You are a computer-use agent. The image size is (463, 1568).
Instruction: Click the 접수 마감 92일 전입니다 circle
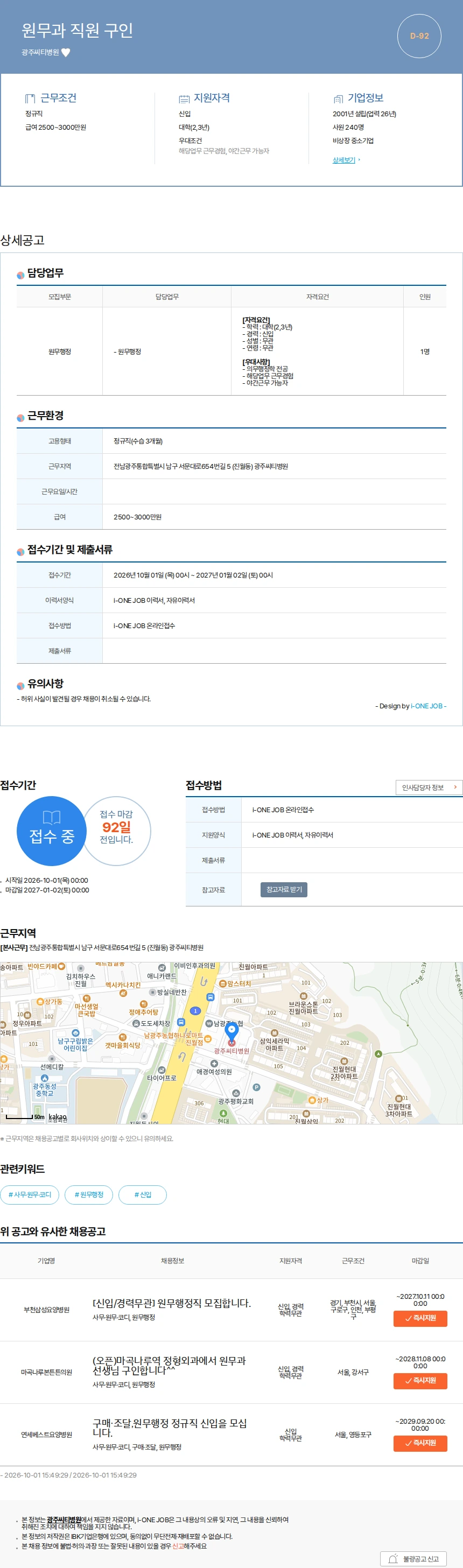[x=116, y=831]
